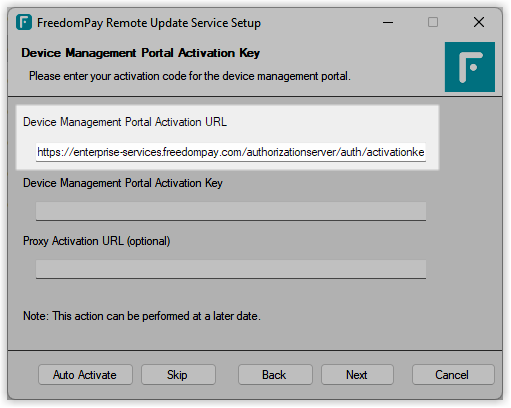511x408 pixels.
Task: Click the "Device Management Portal Activation URL" label
Action: [x=125, y=122]
